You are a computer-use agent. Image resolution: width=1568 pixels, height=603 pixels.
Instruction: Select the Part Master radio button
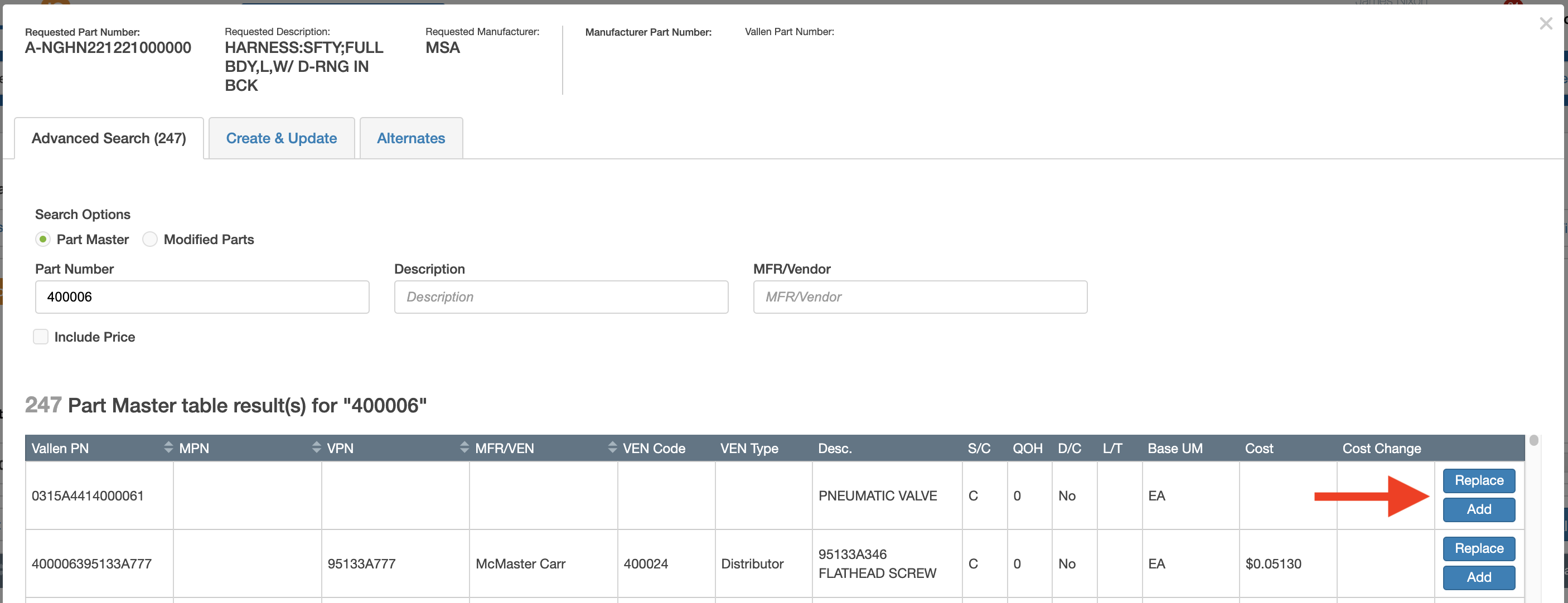coord(42,239)
